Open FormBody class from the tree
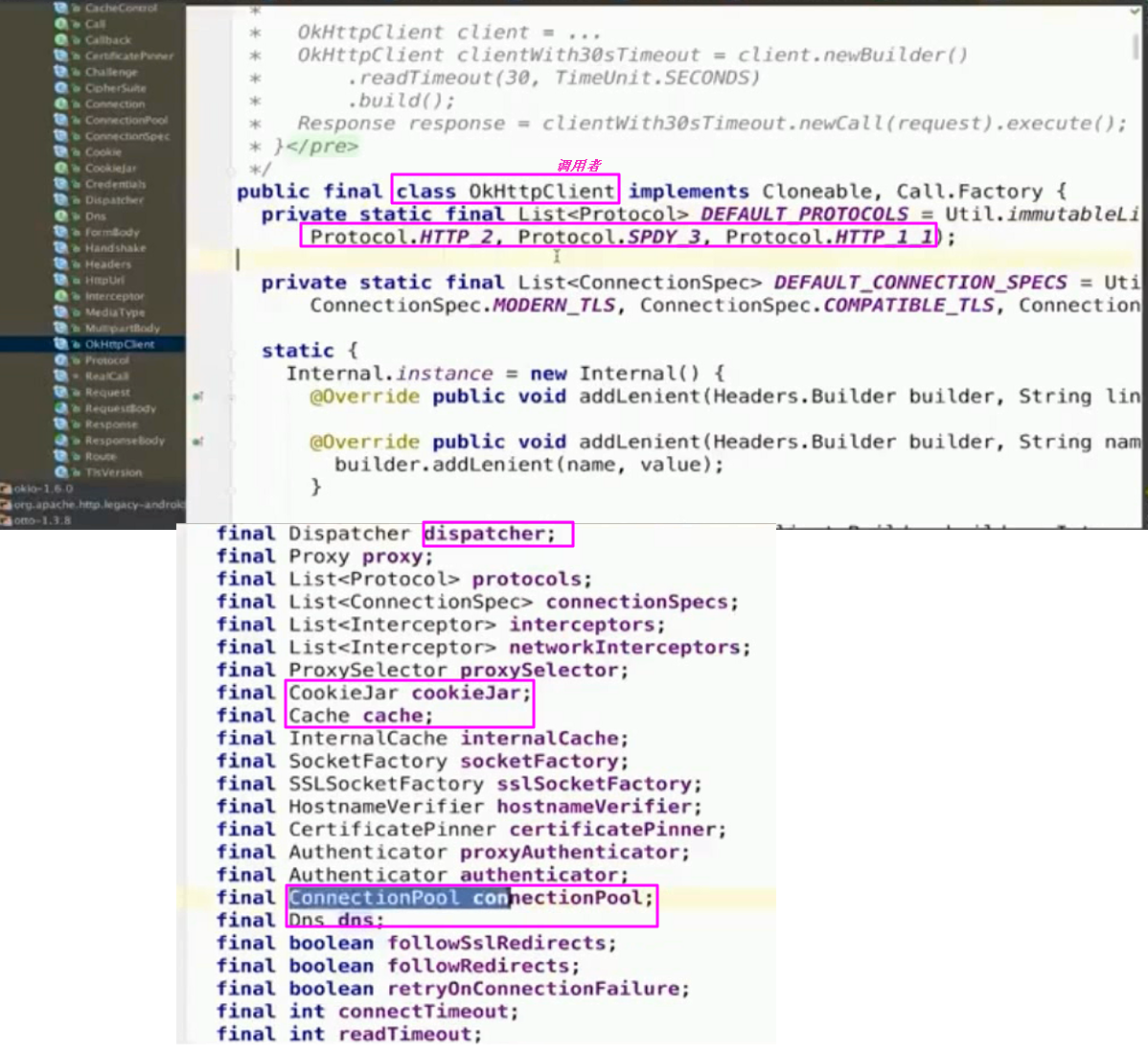 click(111, 232)
